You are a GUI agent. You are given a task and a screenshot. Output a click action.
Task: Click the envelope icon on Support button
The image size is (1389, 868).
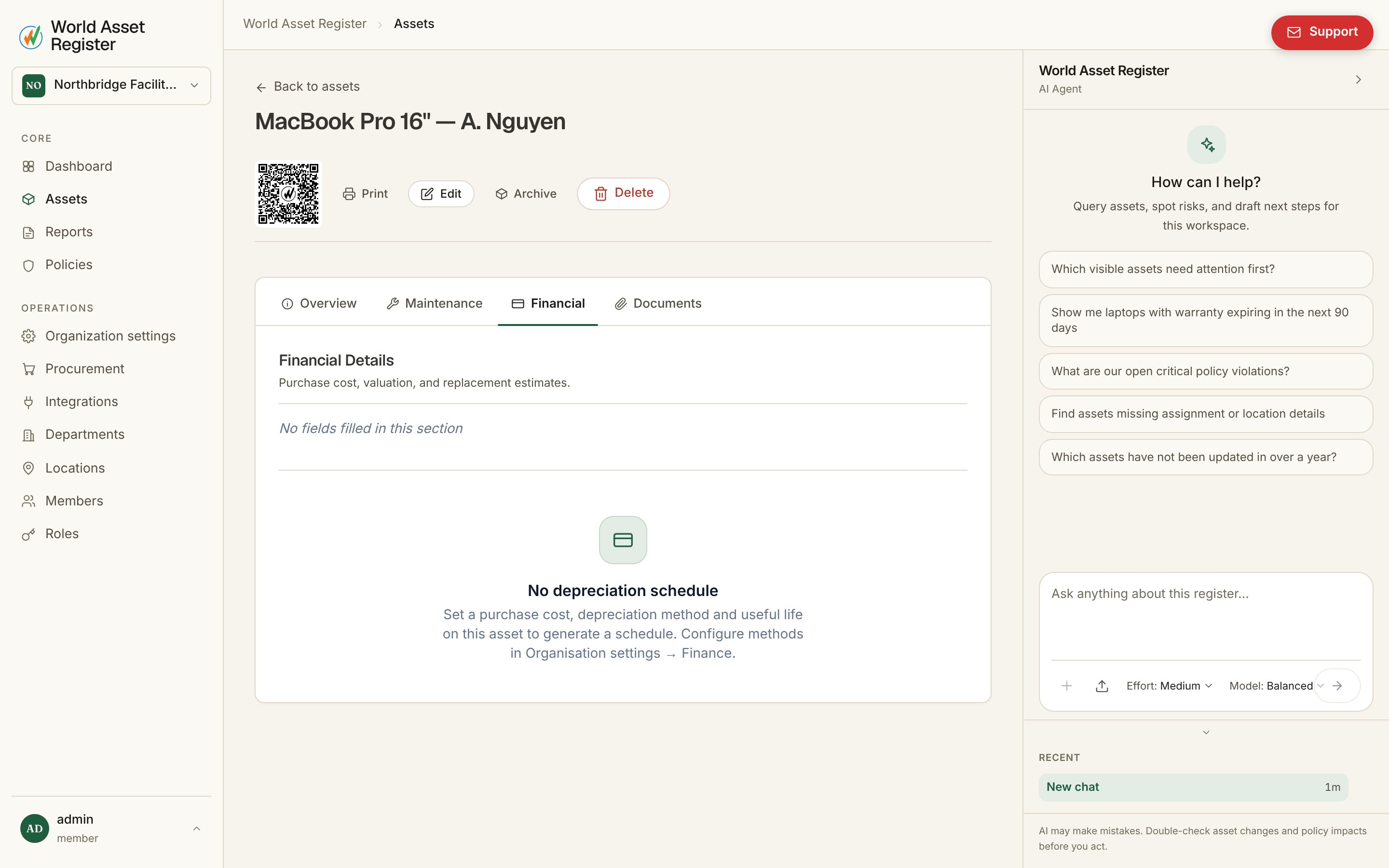(1294, 32)
